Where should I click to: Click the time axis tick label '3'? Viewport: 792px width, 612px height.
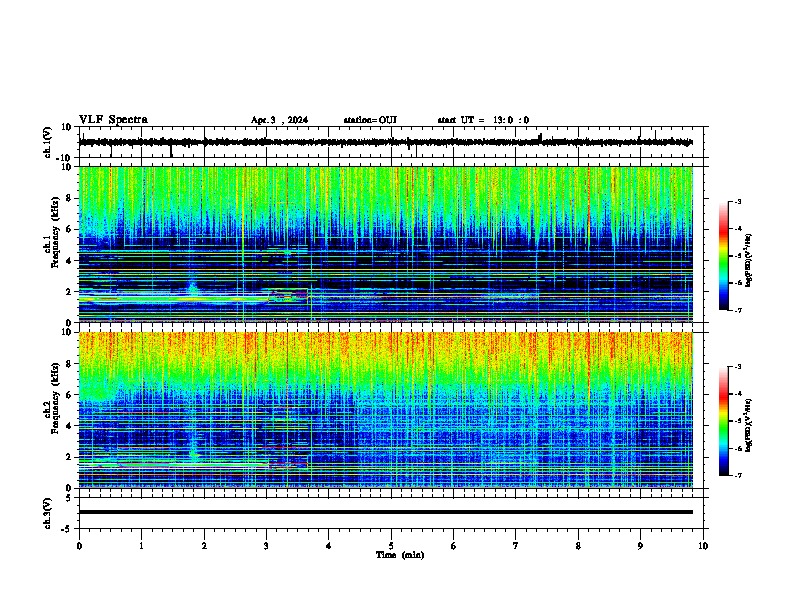click(266, 546)
